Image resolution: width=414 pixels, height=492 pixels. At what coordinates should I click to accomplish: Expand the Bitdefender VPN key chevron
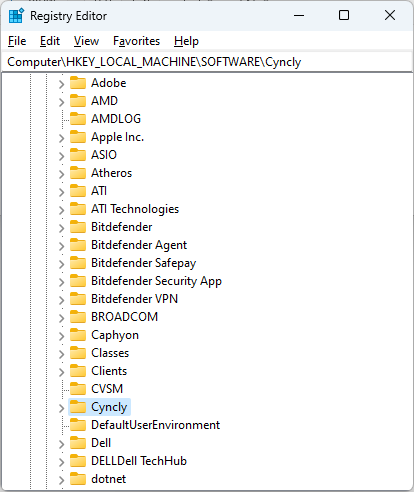coord(61,300)
